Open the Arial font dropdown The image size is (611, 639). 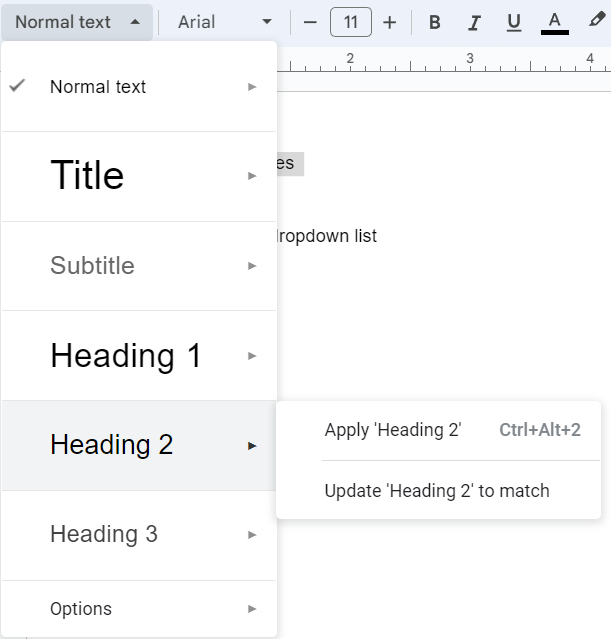coord(224,22)
